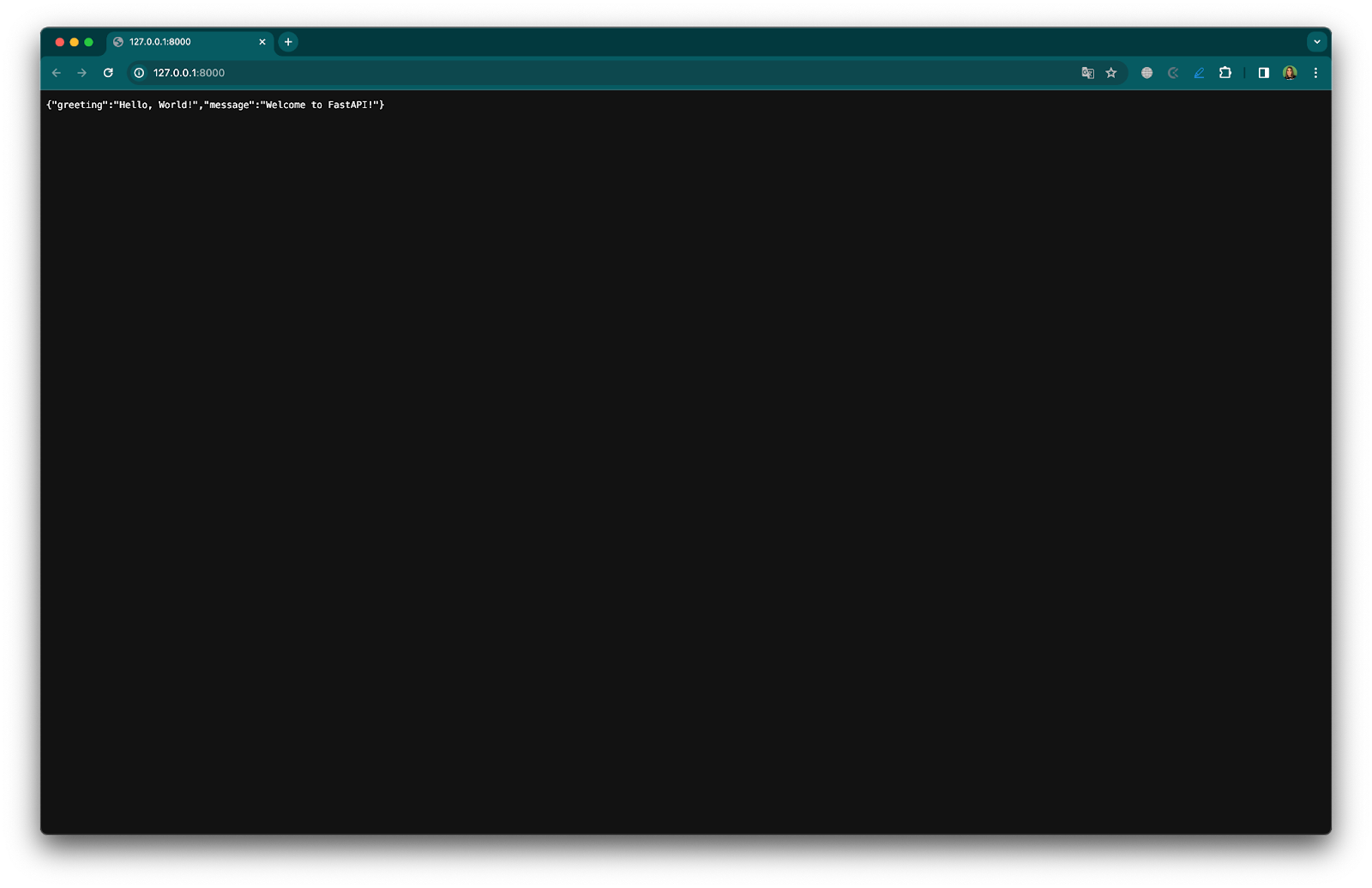Go back to the previous page
Viewport: 1372px width, 888px height.
point(57,73)
